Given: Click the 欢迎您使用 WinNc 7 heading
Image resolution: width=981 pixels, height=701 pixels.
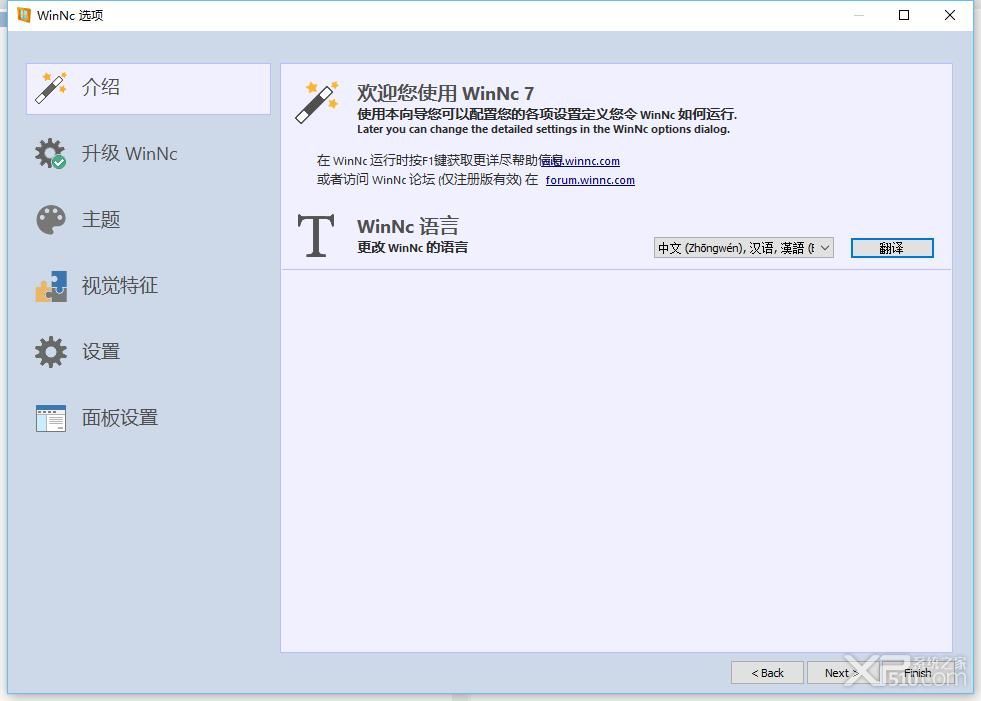Looking at the screenshot, I should click(445, 93).
